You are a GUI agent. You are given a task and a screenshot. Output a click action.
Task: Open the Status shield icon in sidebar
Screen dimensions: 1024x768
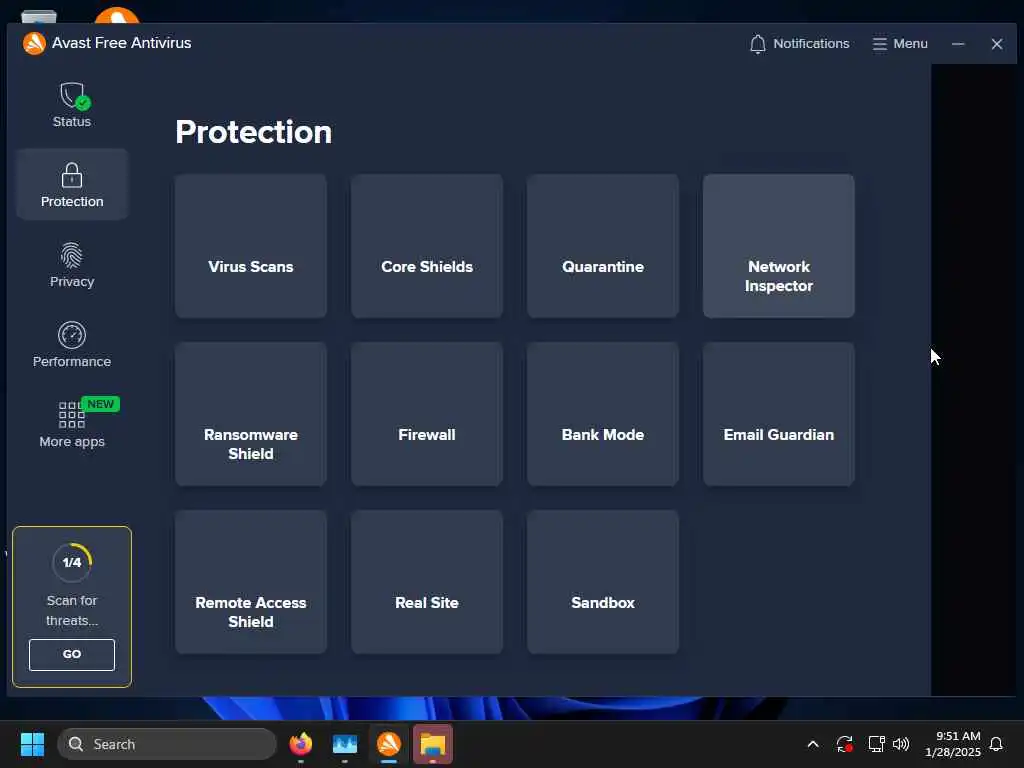(x=74, y=95)
